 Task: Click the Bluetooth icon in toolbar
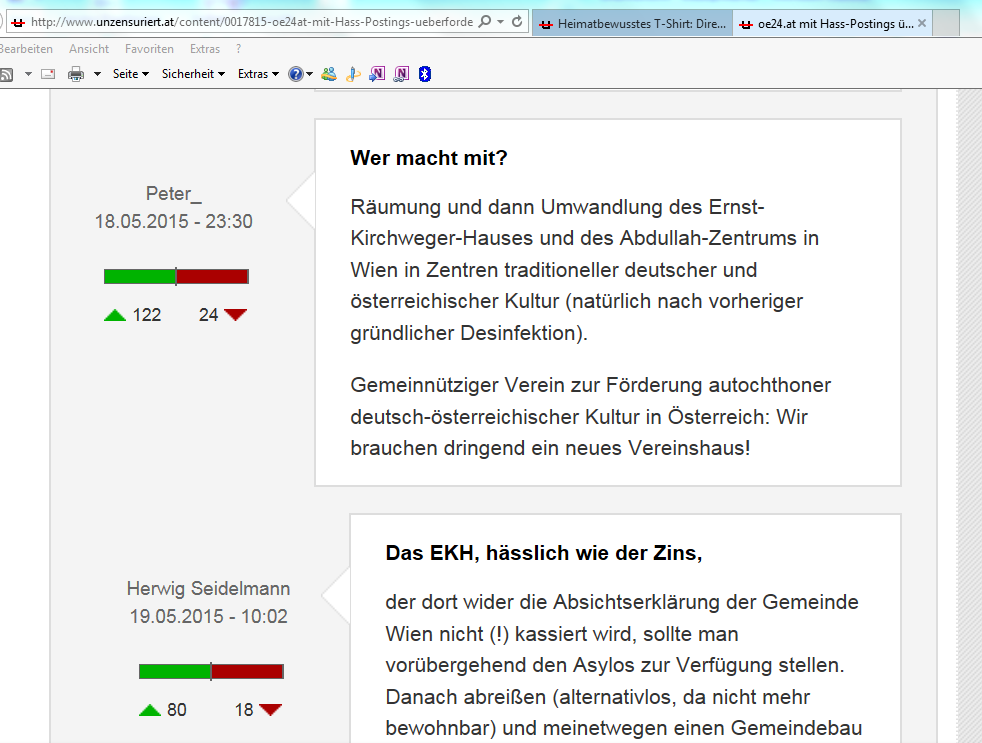tap(424, 74)
